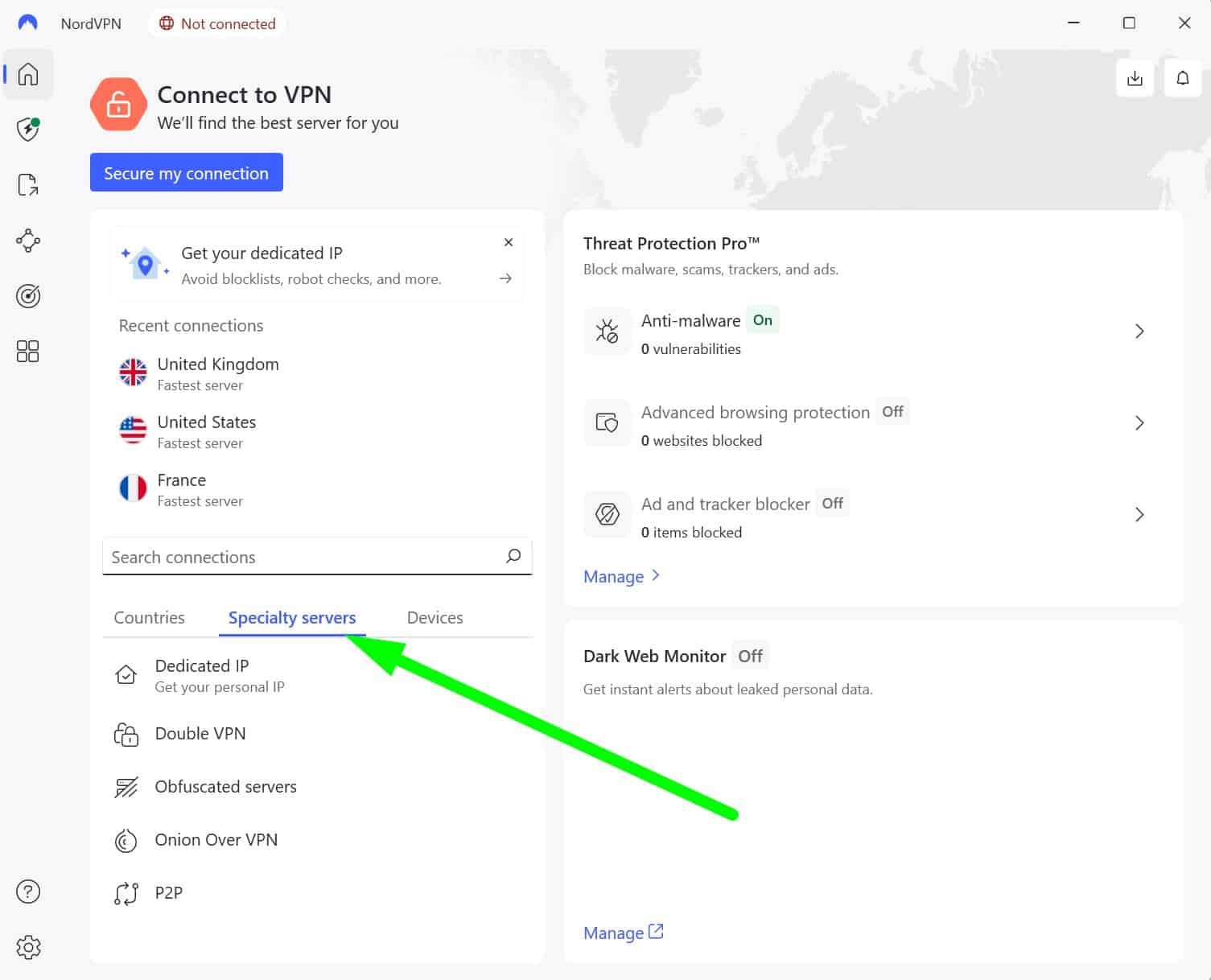The height and width of the screenshot is (980, 1211).
Task: Click the Secure my connection button
Action: click(x=187, y=173)
